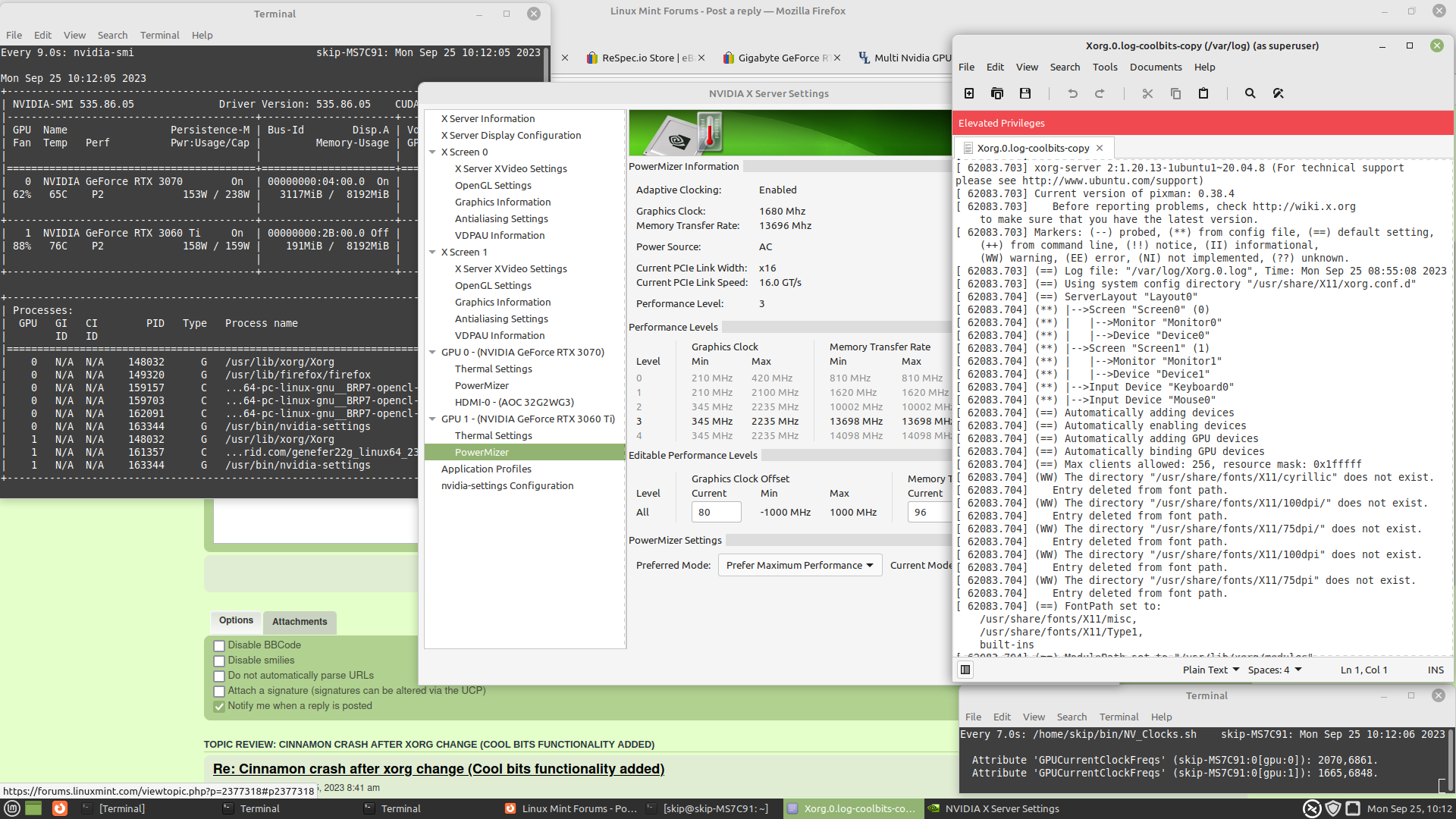Click the copy icon in editor toolbar

tap(1175, 93)
